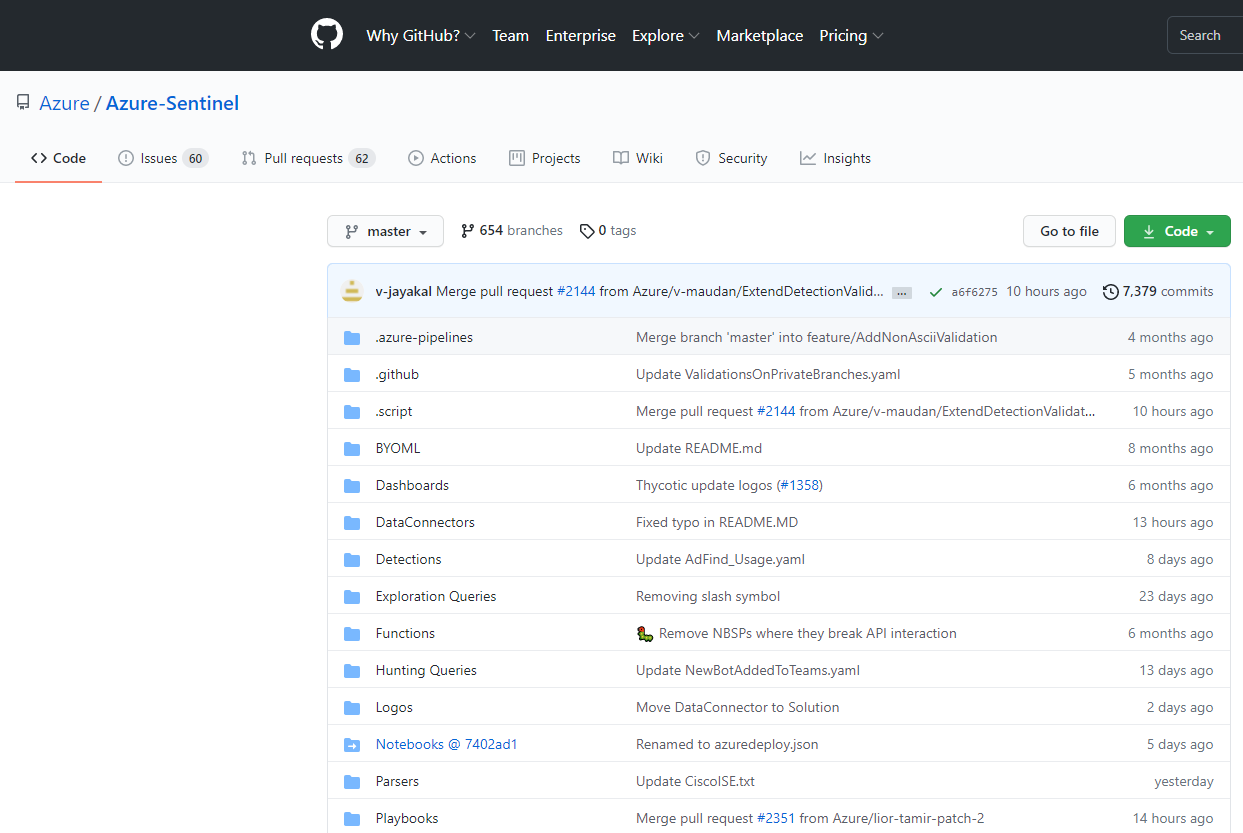The image size is (1243, 833).
Task: Click the Playbooks folder icon
Action: [352, 819]
